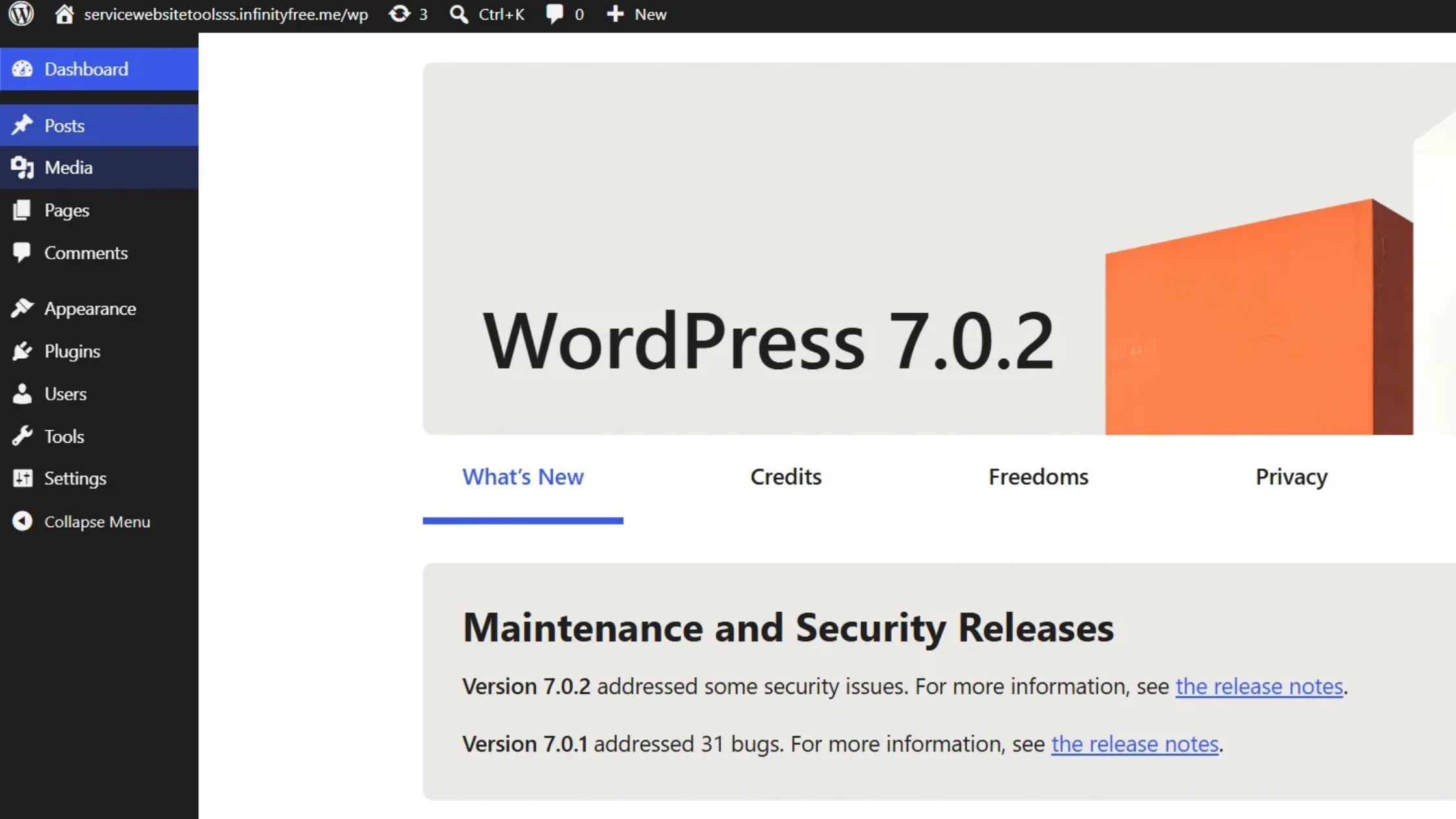This screenshot has height=819, width=1456.
Task: Click the bold text Version 7.0.1
Action: click(525, 744)
